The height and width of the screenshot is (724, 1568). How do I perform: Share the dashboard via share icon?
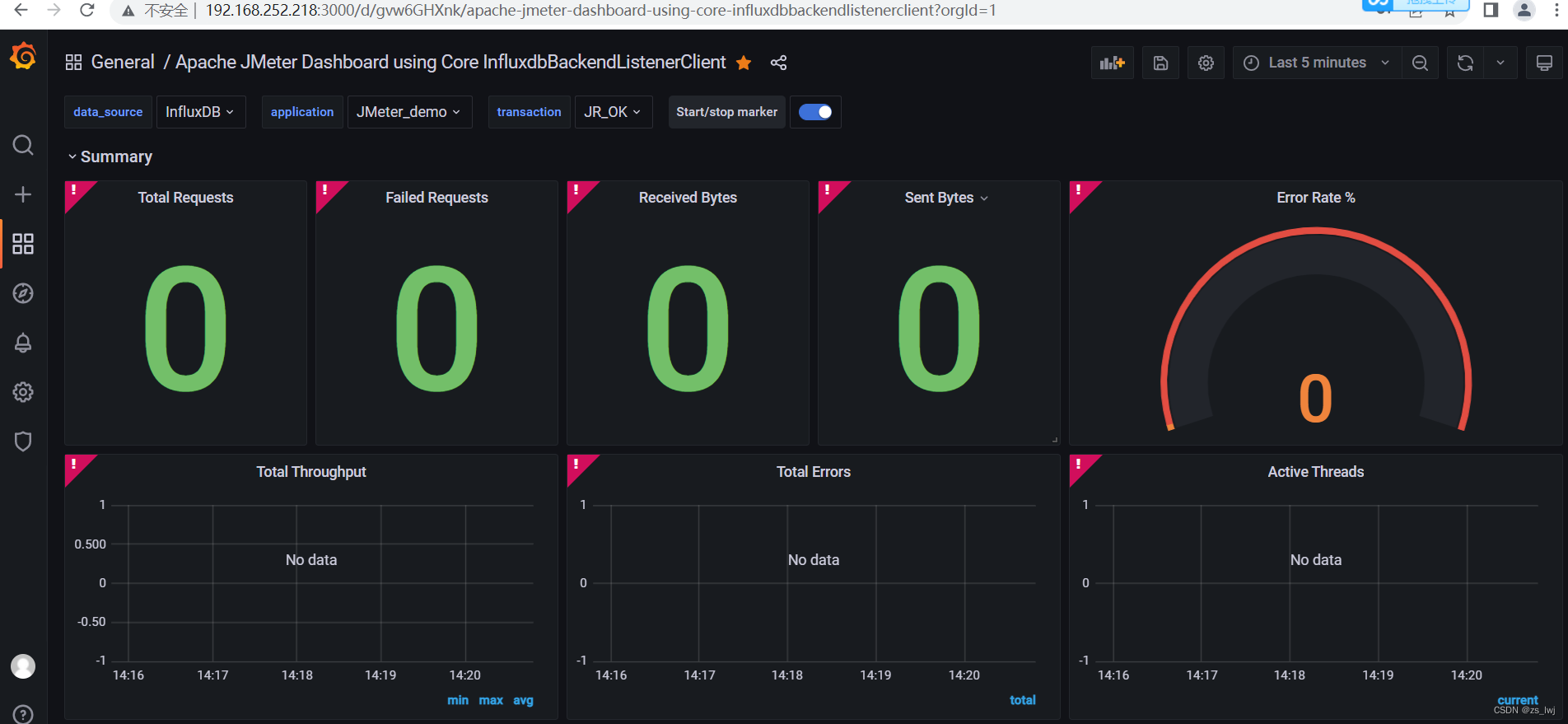click(778, 63)
